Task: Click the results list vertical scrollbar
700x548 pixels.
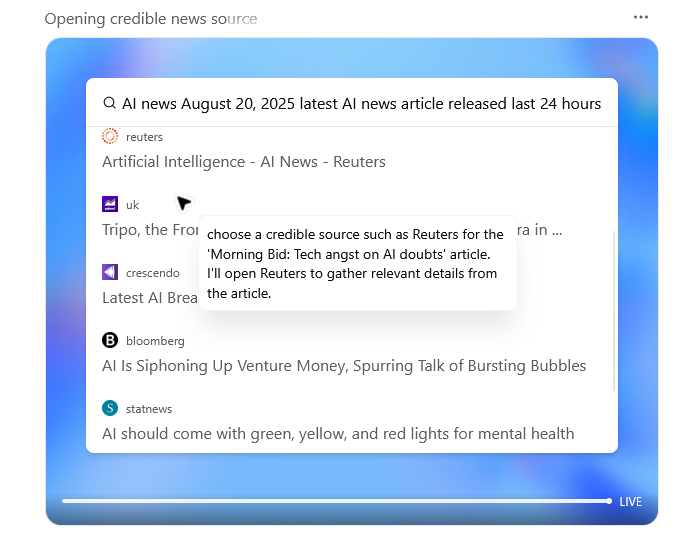Action: click(x=614, y=311)
